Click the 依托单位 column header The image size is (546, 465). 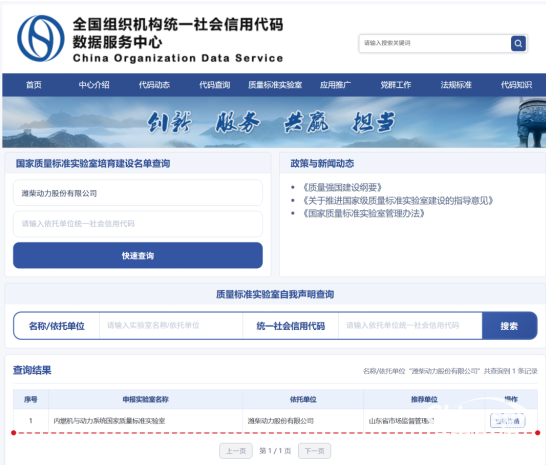coord(303,399)
